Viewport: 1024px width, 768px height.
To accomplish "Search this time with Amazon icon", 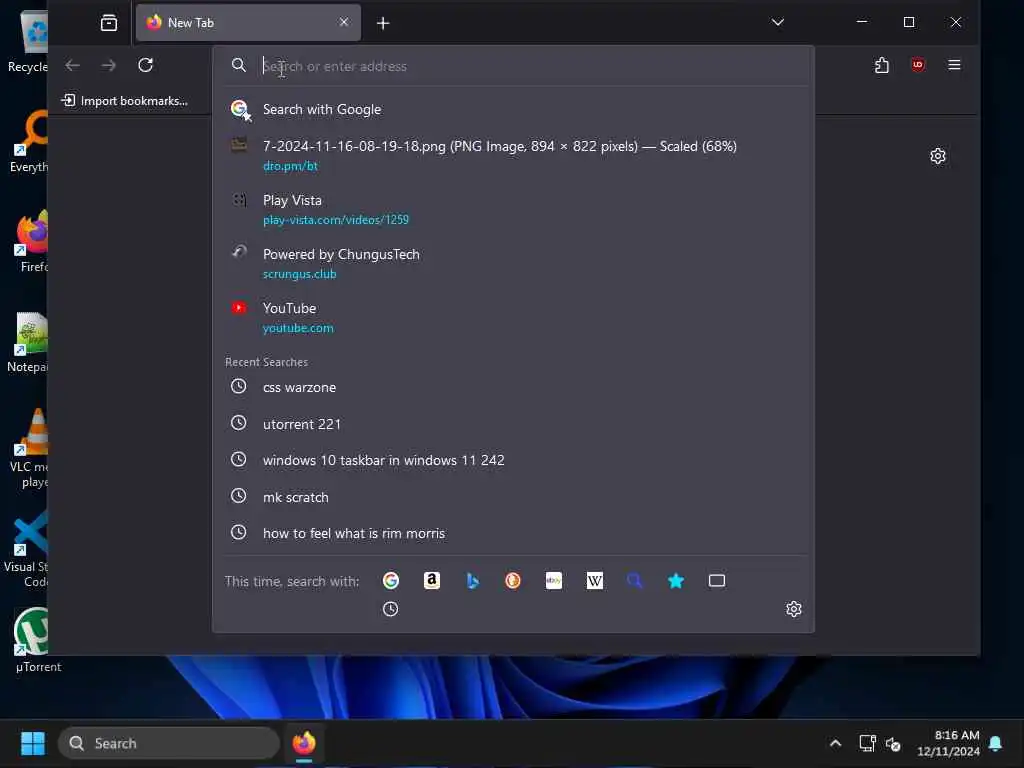I will point(432,581).
